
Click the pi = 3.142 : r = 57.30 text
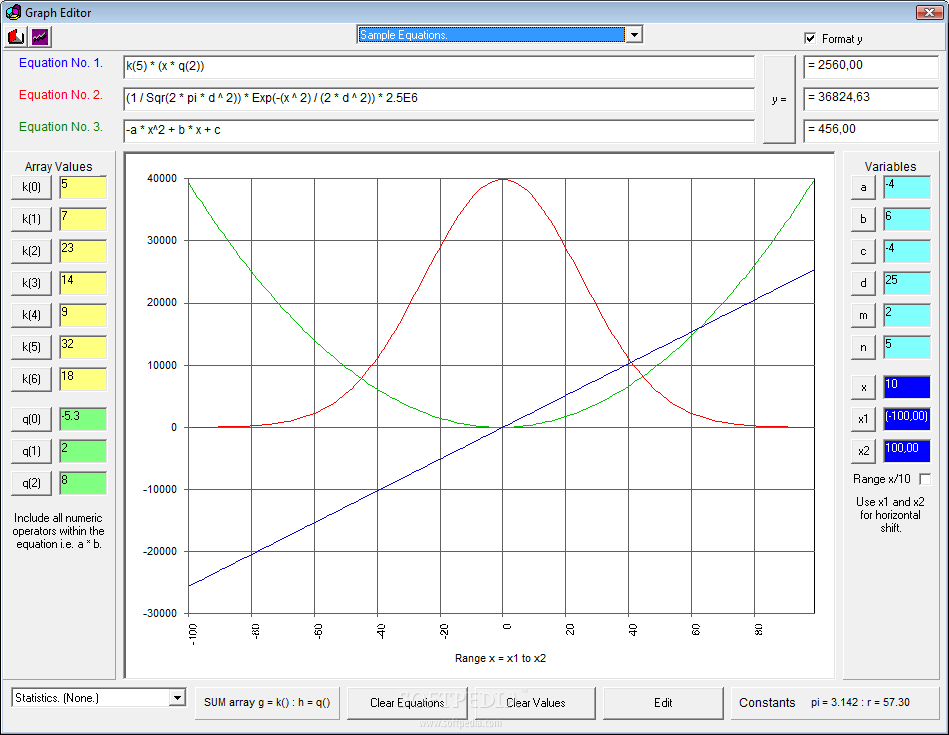pos(860,702)
